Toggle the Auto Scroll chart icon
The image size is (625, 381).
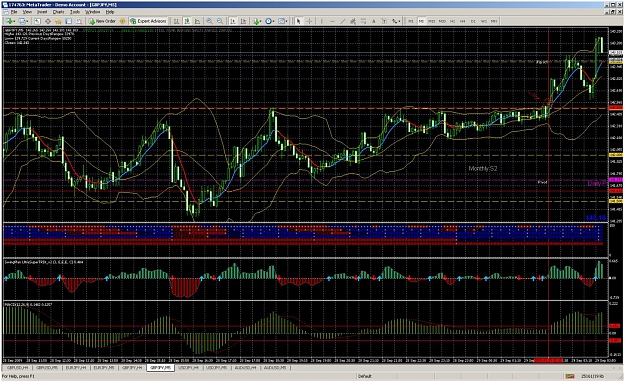232,21
